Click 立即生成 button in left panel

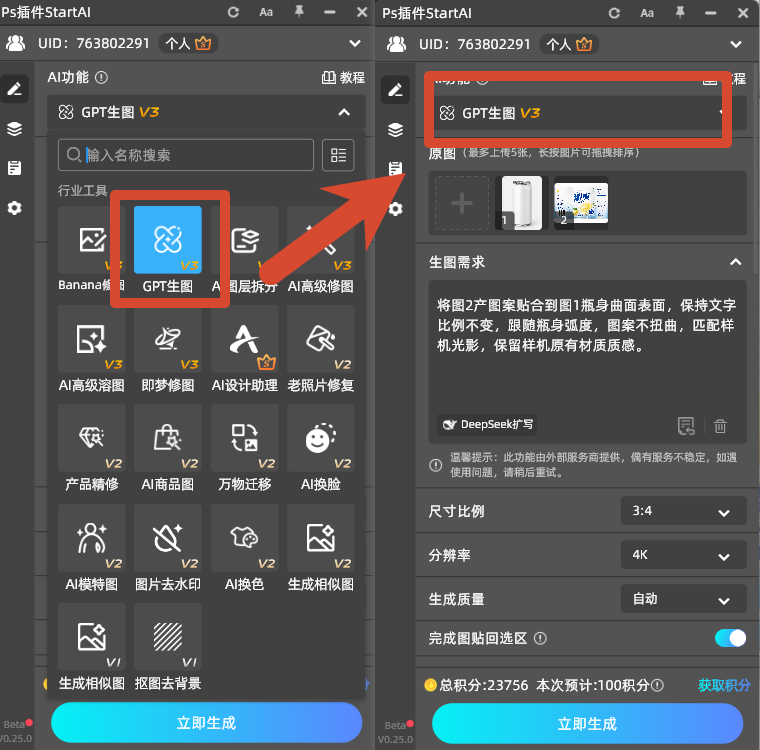click(x=206, y=723)
